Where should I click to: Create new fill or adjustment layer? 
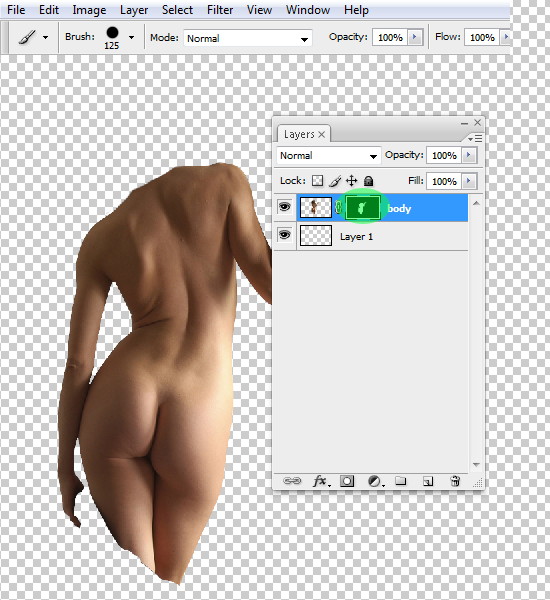[x=375, y=481]
